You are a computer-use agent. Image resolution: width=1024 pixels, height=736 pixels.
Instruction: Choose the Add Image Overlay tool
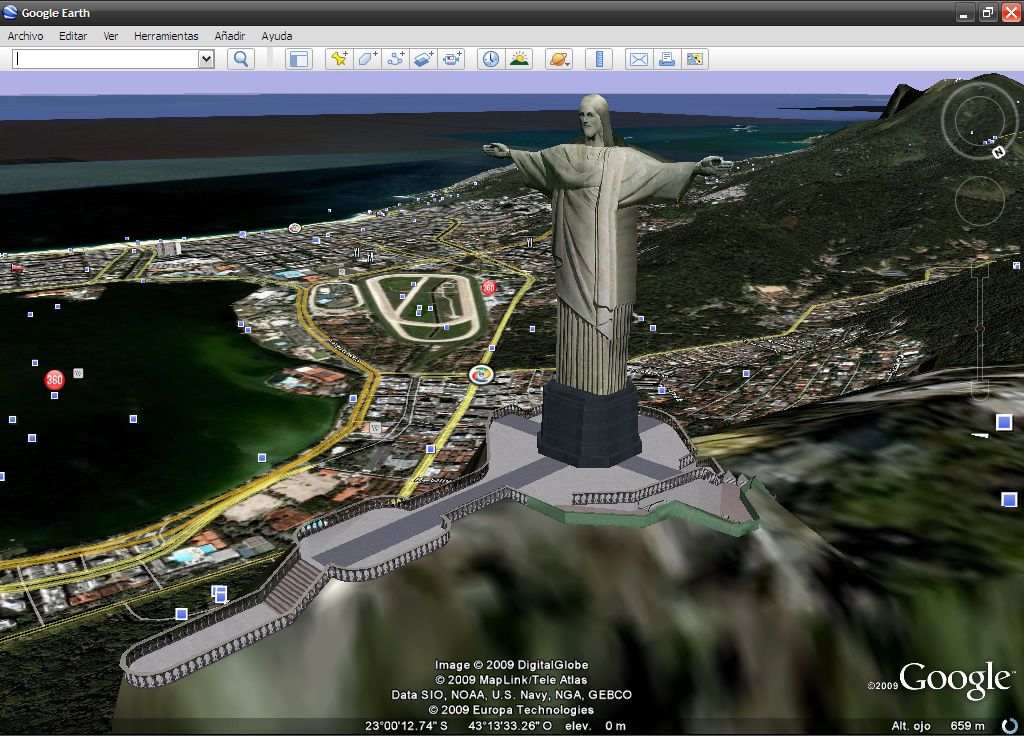423,59
